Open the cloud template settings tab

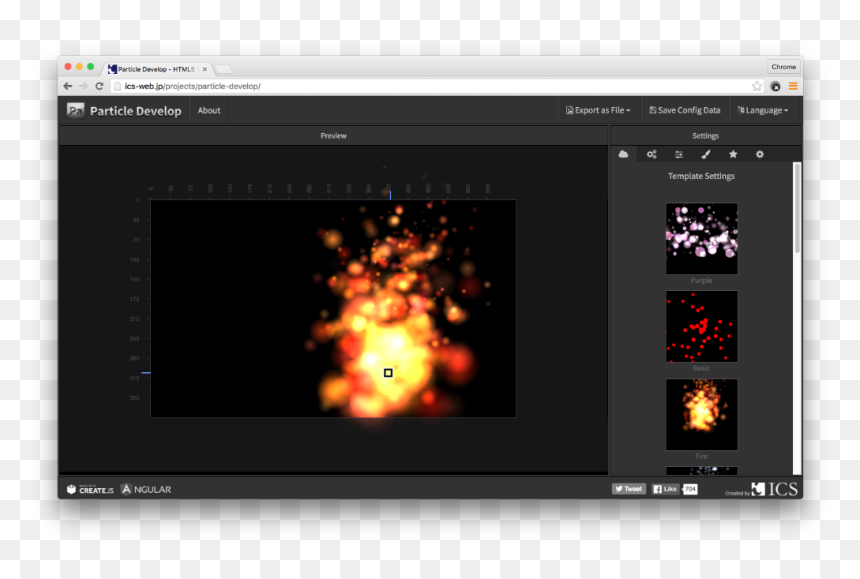(623, 155)
